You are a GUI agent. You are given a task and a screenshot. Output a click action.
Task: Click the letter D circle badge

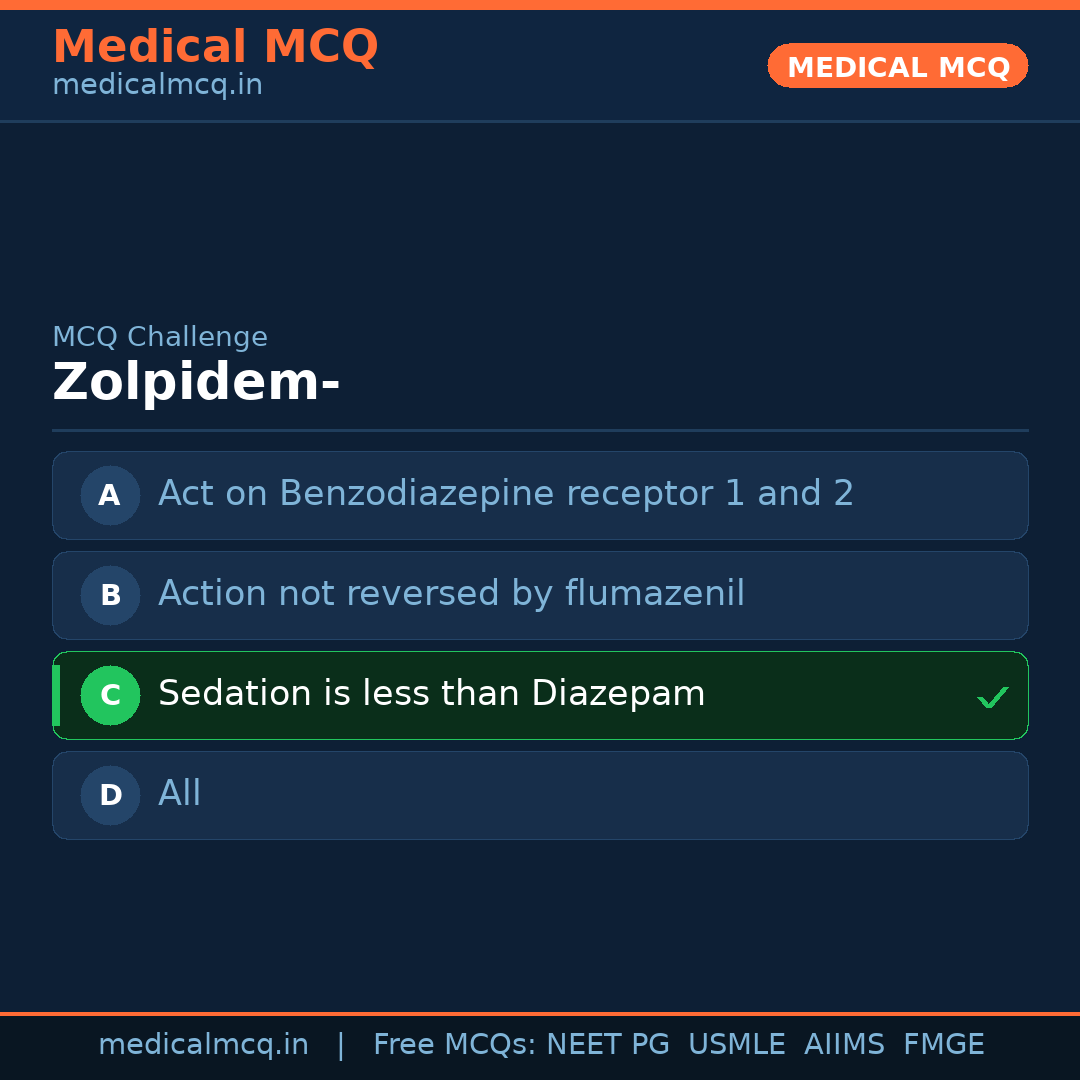pos(110,795)
